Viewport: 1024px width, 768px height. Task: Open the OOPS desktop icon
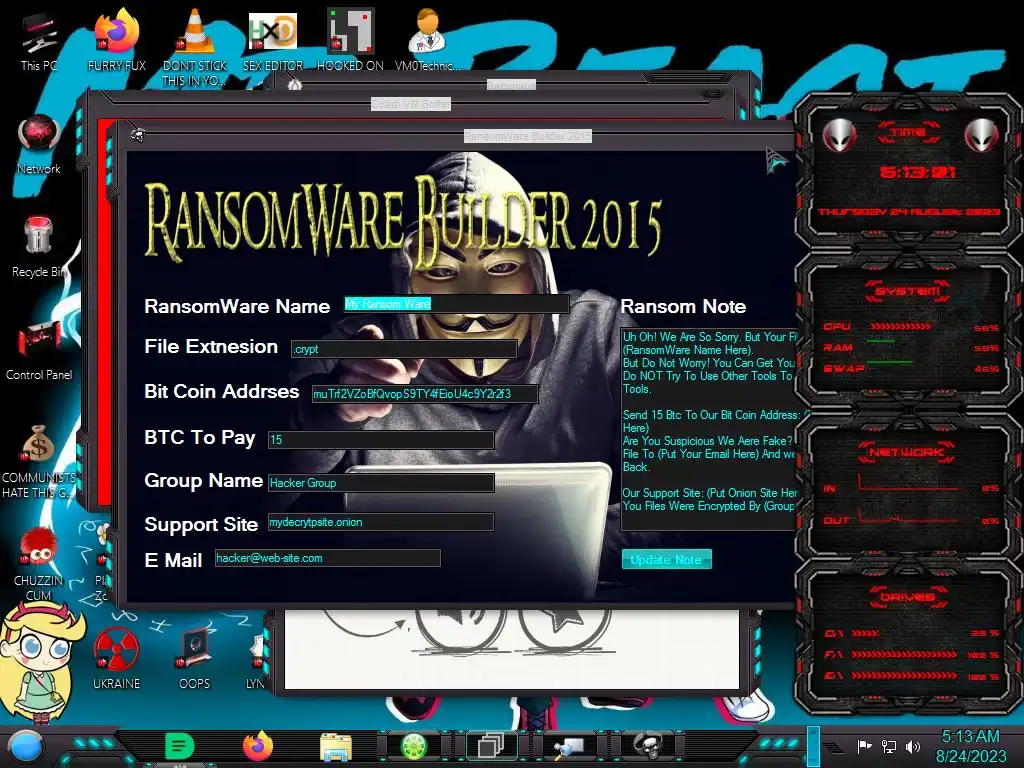[x=195, y=658]
